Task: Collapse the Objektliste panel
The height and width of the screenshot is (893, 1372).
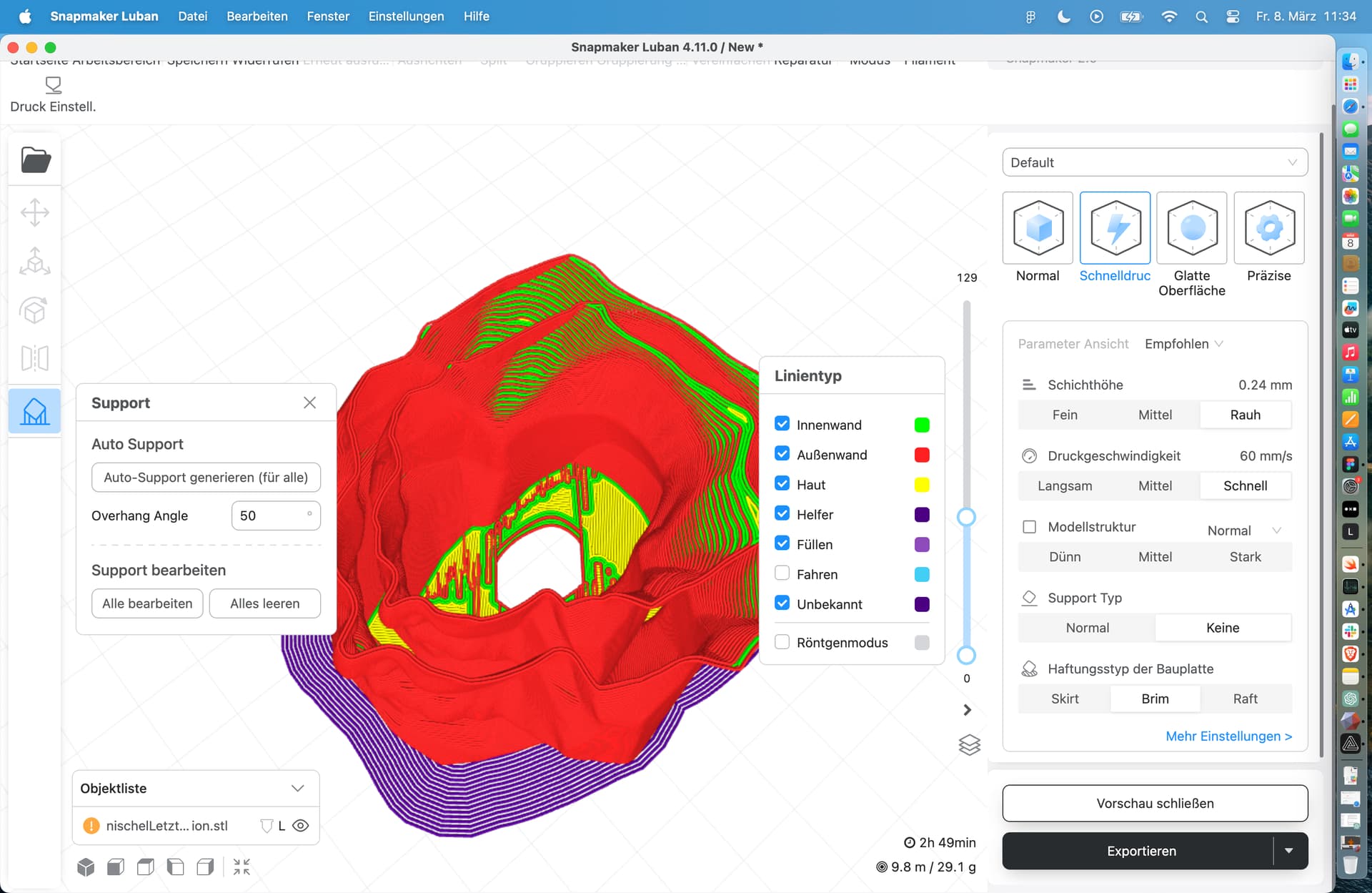Action: [x=297, y=788]
